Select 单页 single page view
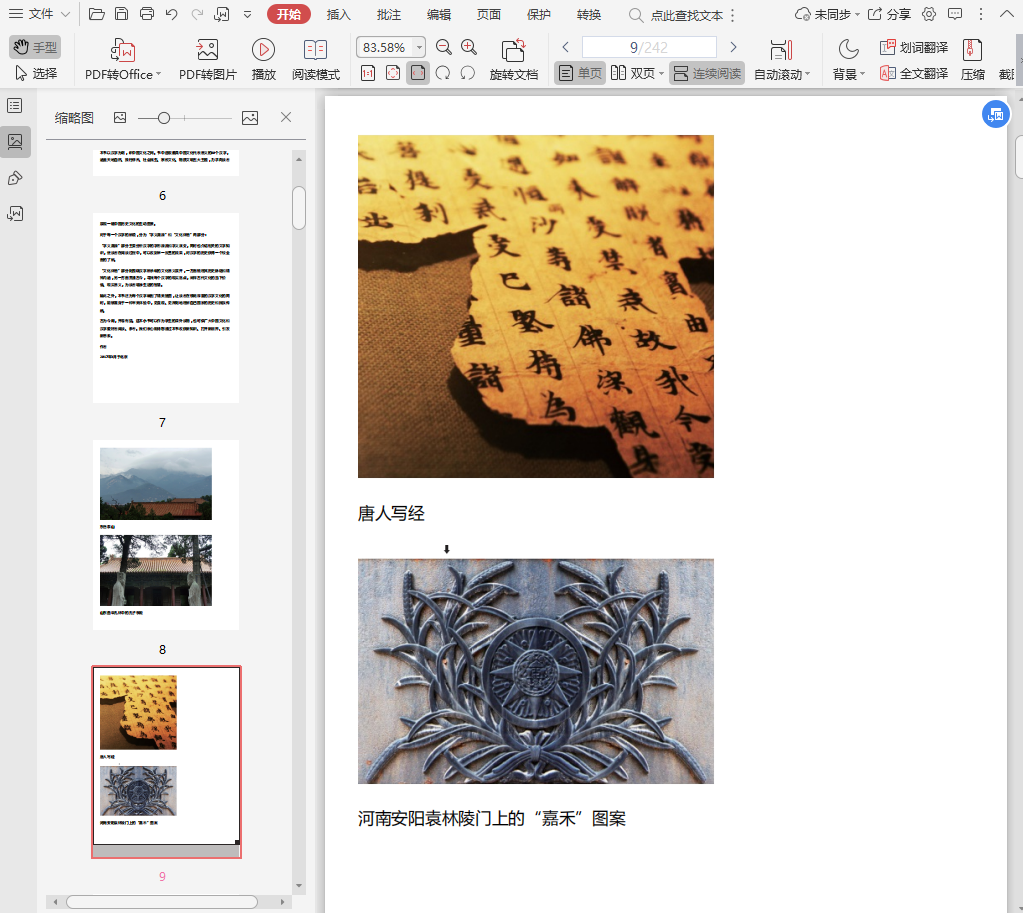 pos(580,73)
